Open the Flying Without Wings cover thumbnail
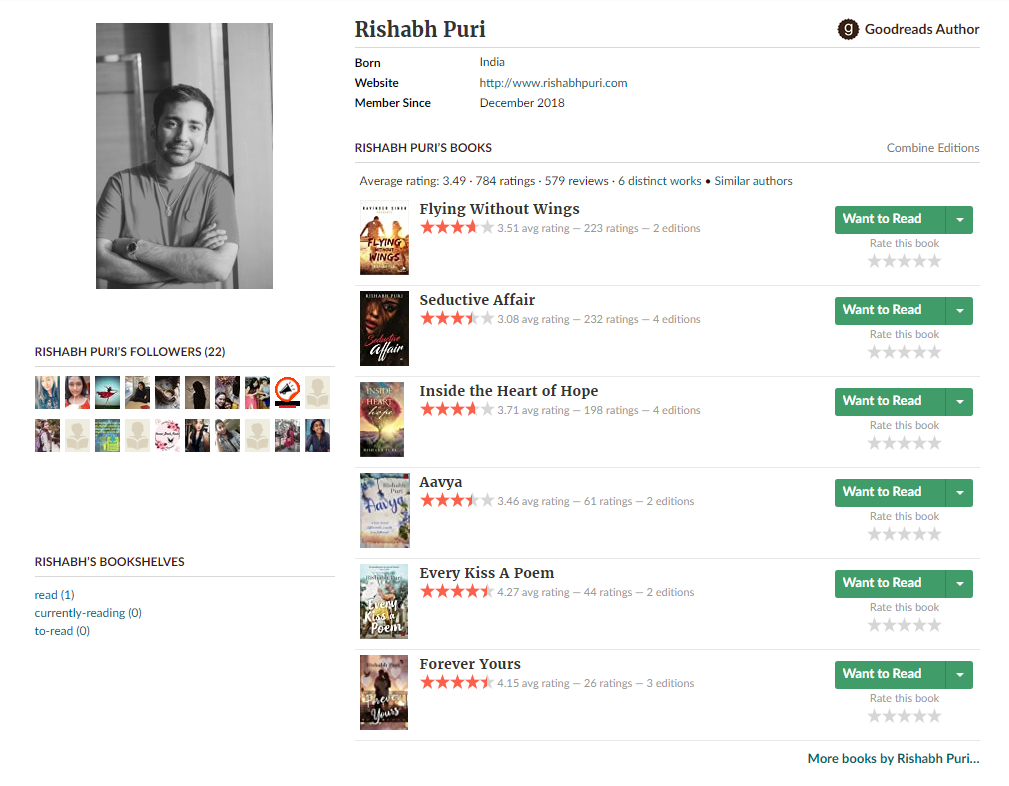Screen dimensions: 1009x786 (x=383, y=237)
